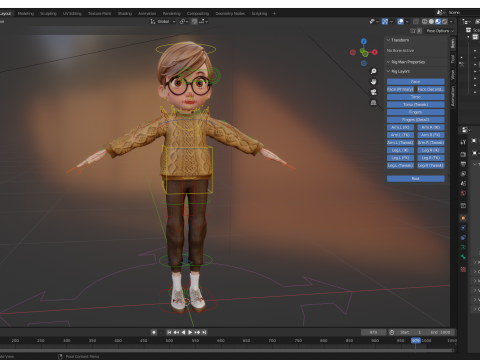Click the End frame field

pyautogui.click(x=441, y=332)
